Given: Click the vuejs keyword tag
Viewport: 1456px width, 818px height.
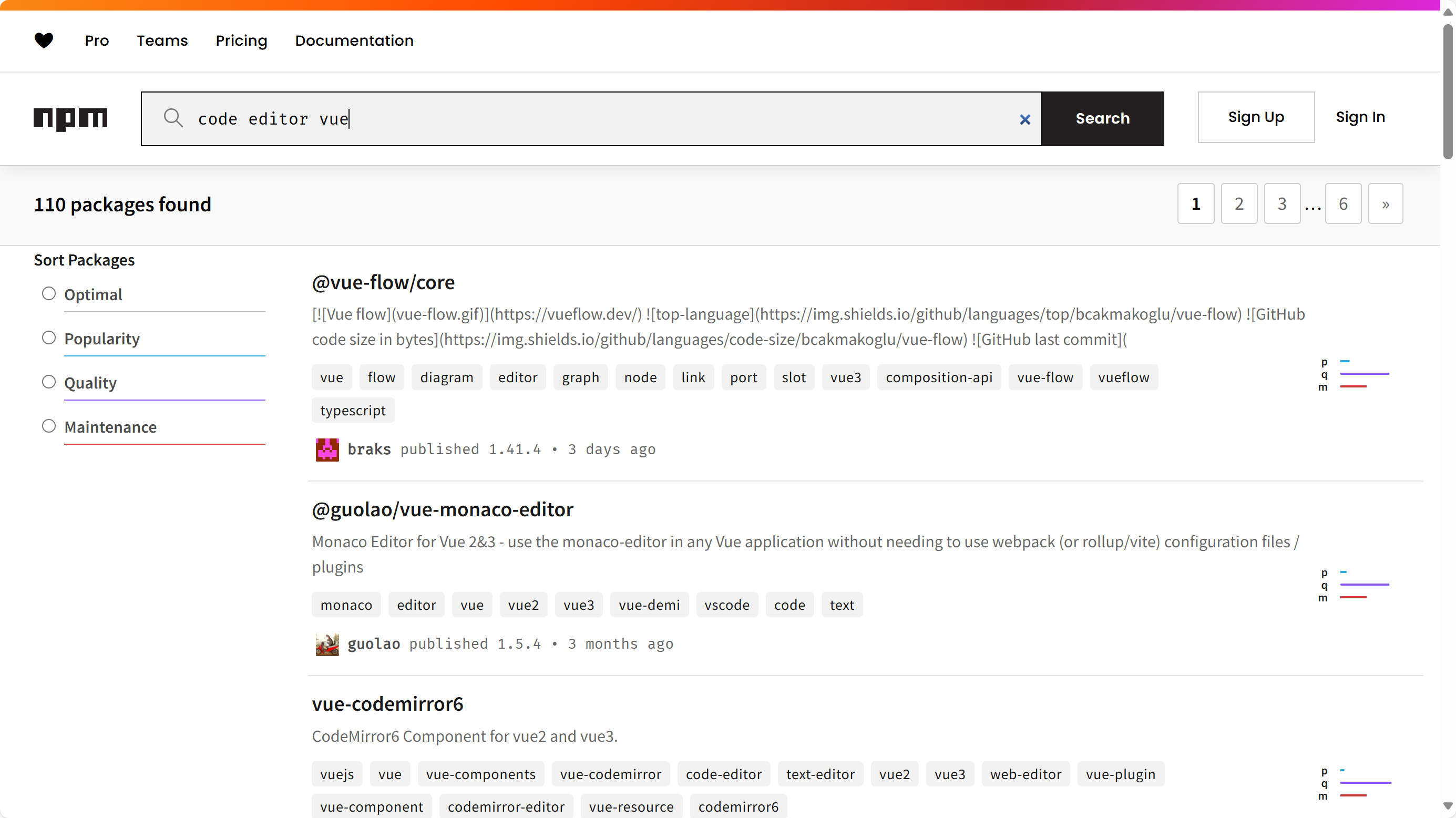Looking at the screenshot, I should pyautogui.click(x=337, y=774).
